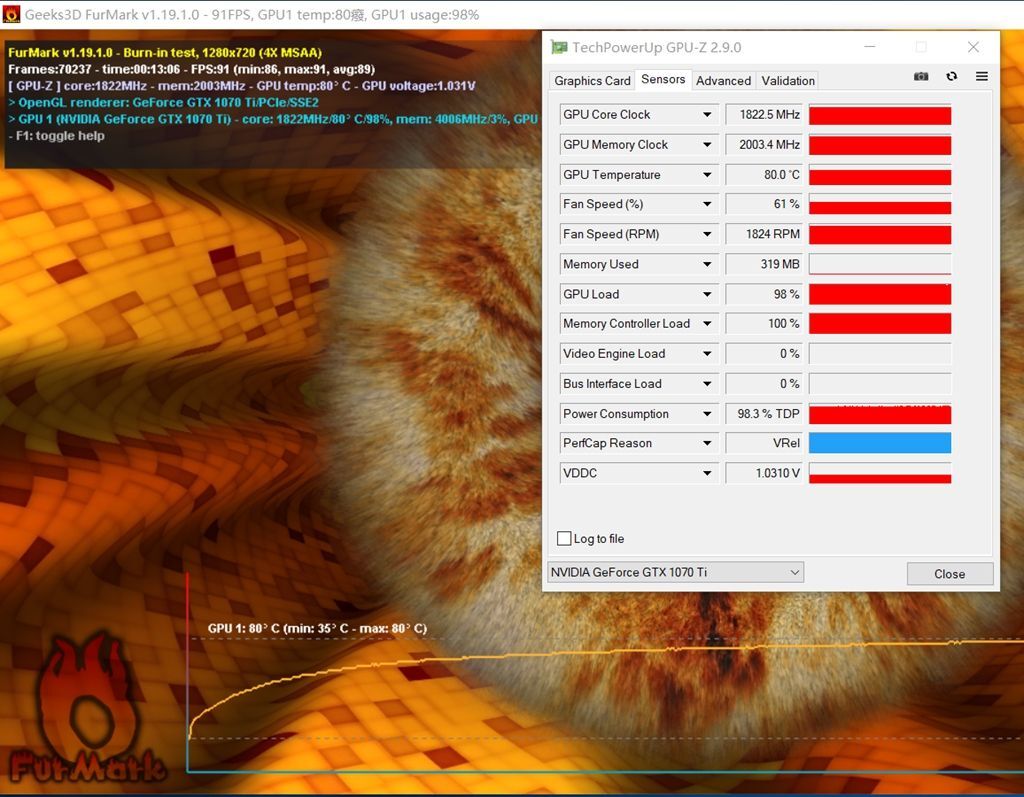The width and height of the screenshot is (1024, 797).
Task: Click the FurMark burn-in test title line
Action: [x=165, y=52]
